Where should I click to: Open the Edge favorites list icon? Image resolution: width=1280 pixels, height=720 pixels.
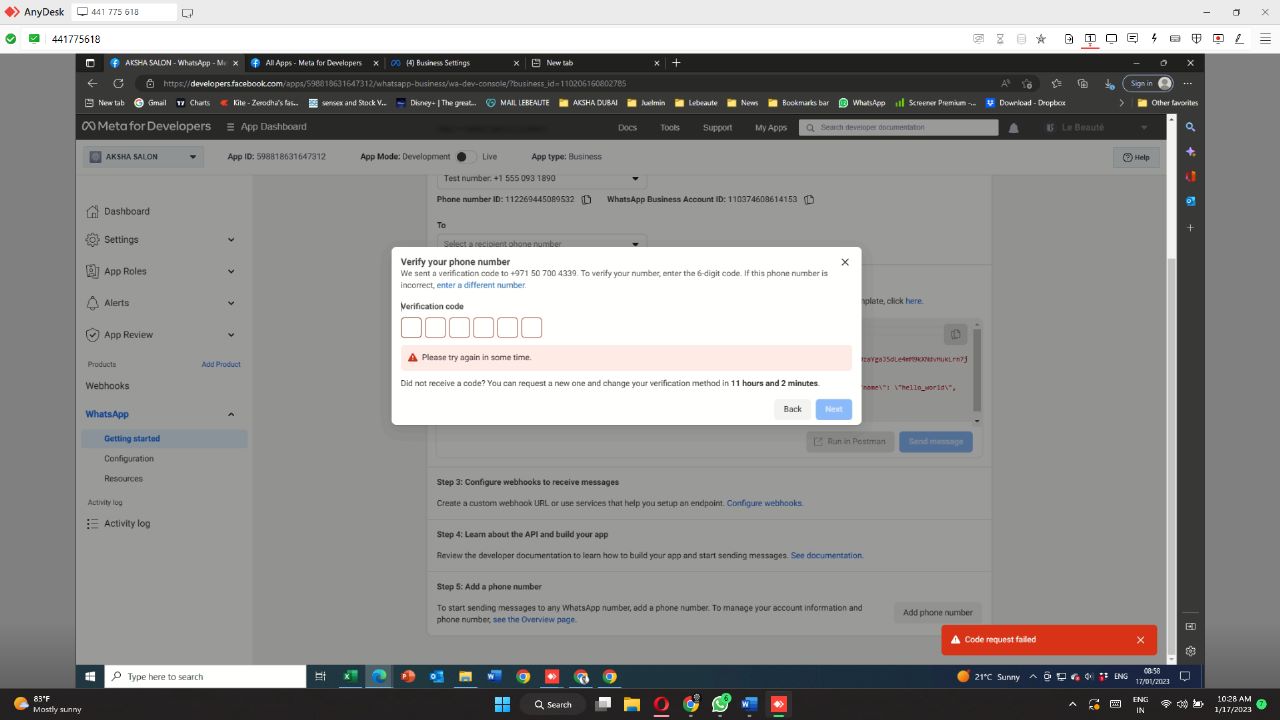coord(1056,83)
